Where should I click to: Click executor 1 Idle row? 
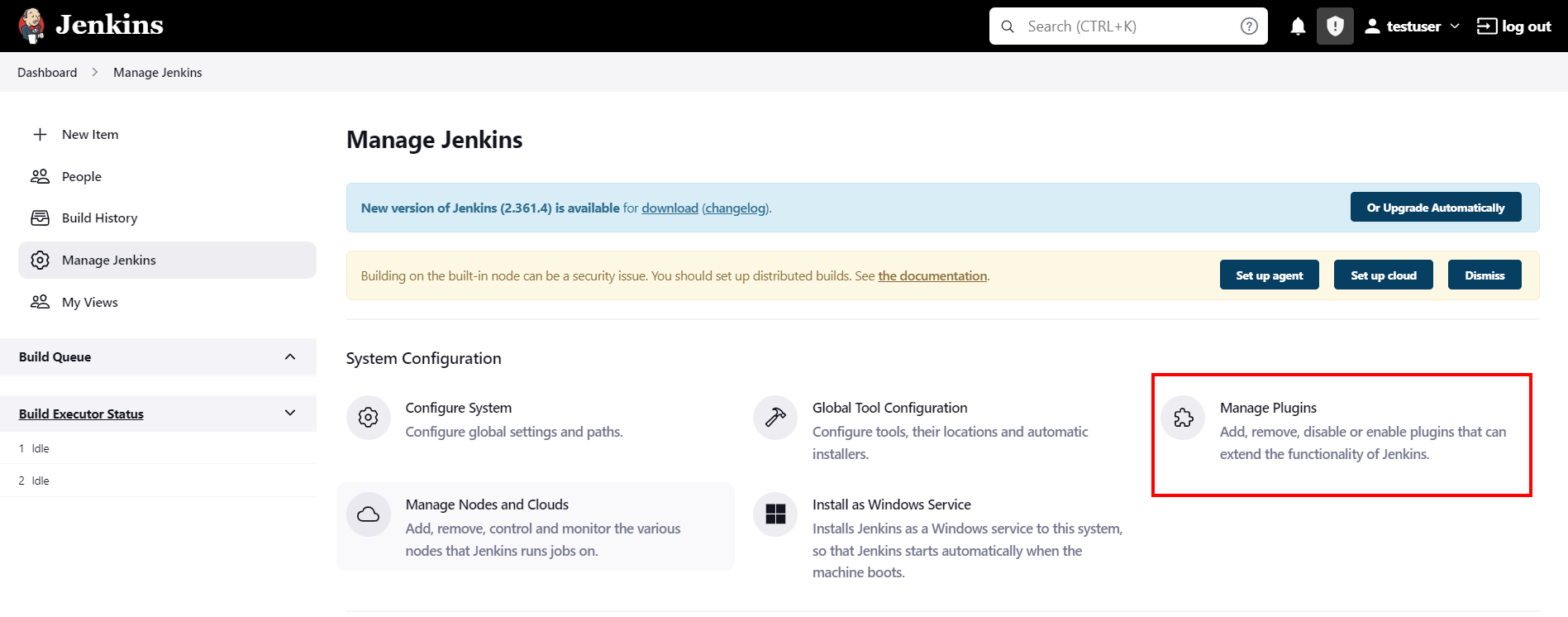click(x=159, y=448)
